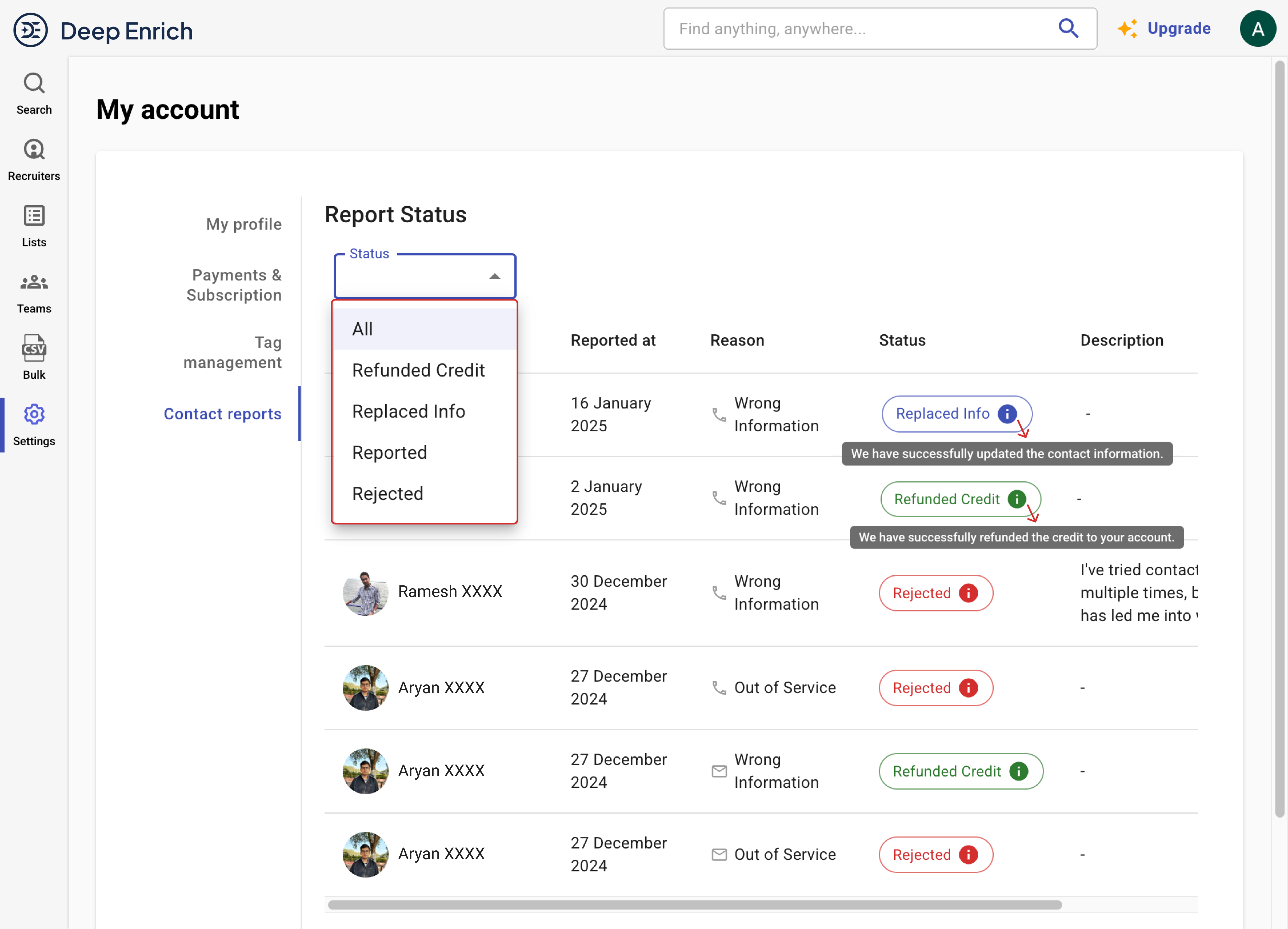Open Bulk CSV upload icon
The height and width of the screenshot is (929, 1288).
[x=34, y=349]
